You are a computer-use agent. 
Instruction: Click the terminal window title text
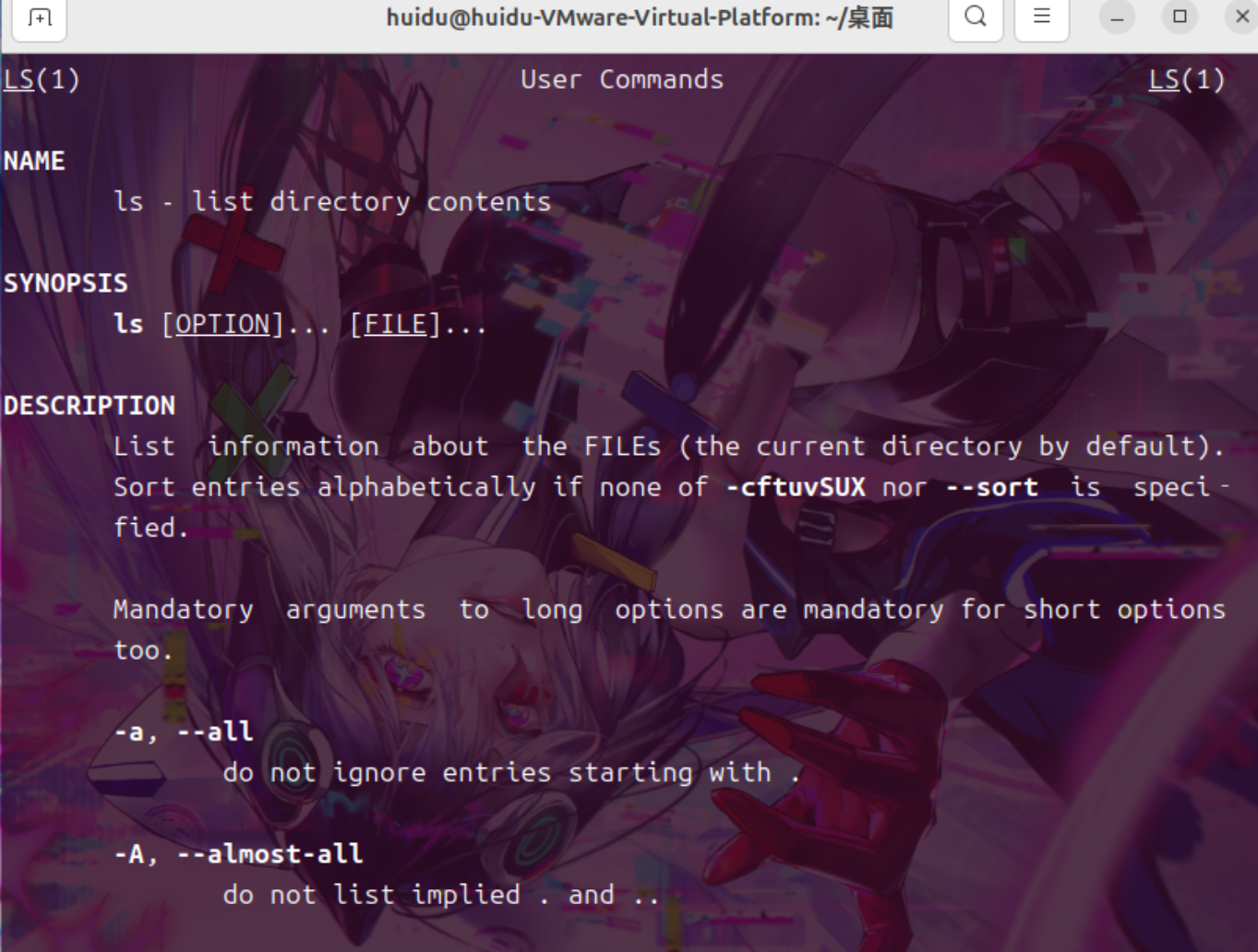(639, 18)
